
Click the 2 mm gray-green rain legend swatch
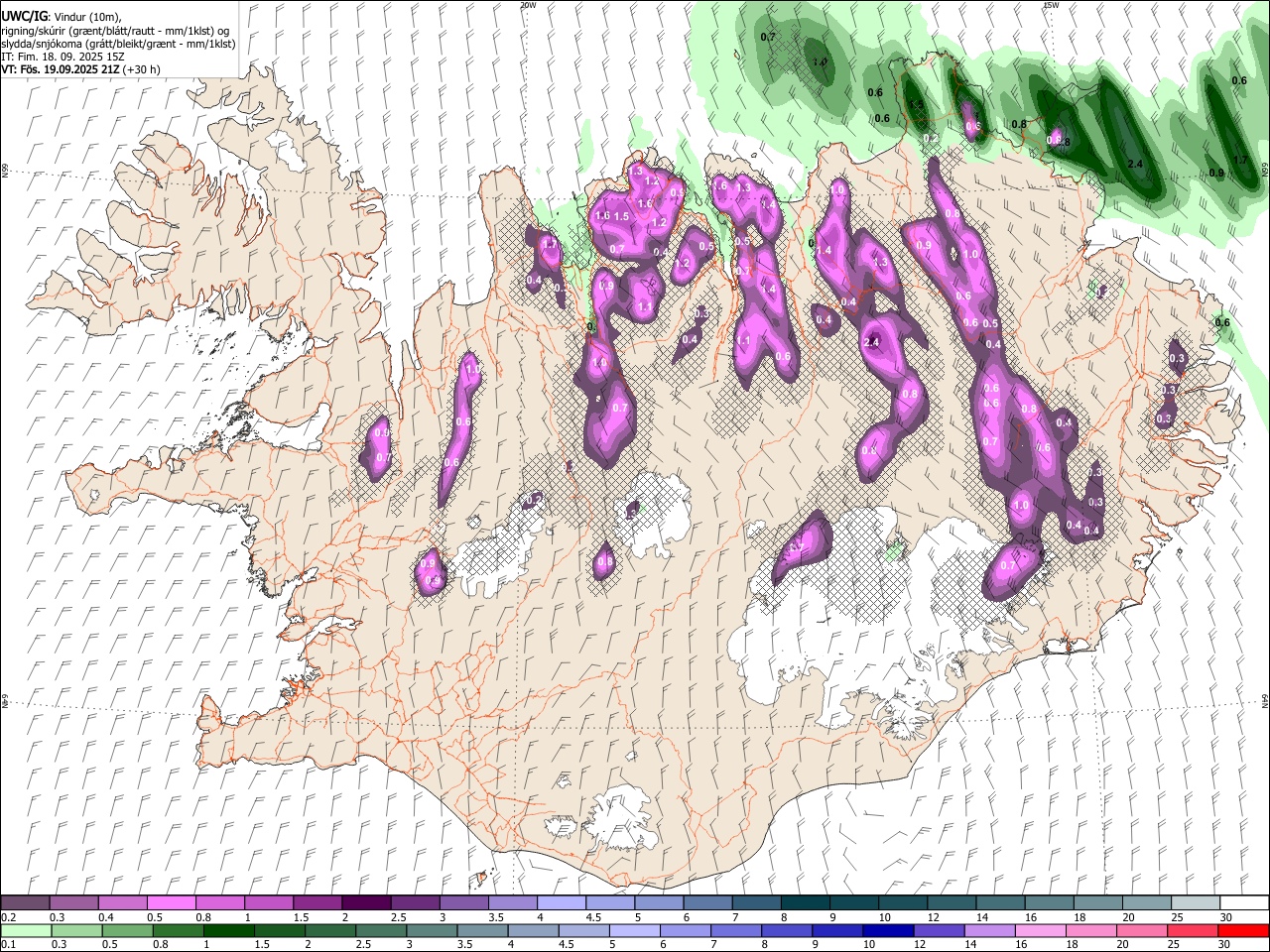(329, 931)
